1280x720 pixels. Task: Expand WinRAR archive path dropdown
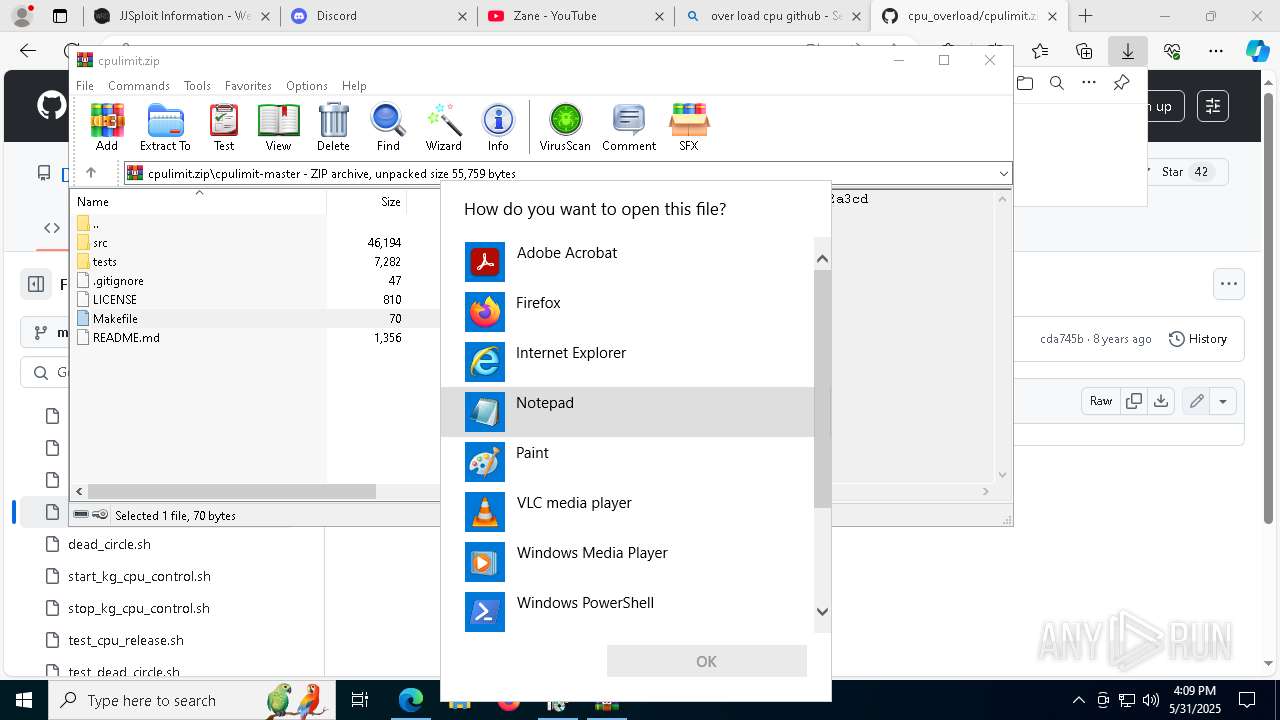tap(1003, 173)
